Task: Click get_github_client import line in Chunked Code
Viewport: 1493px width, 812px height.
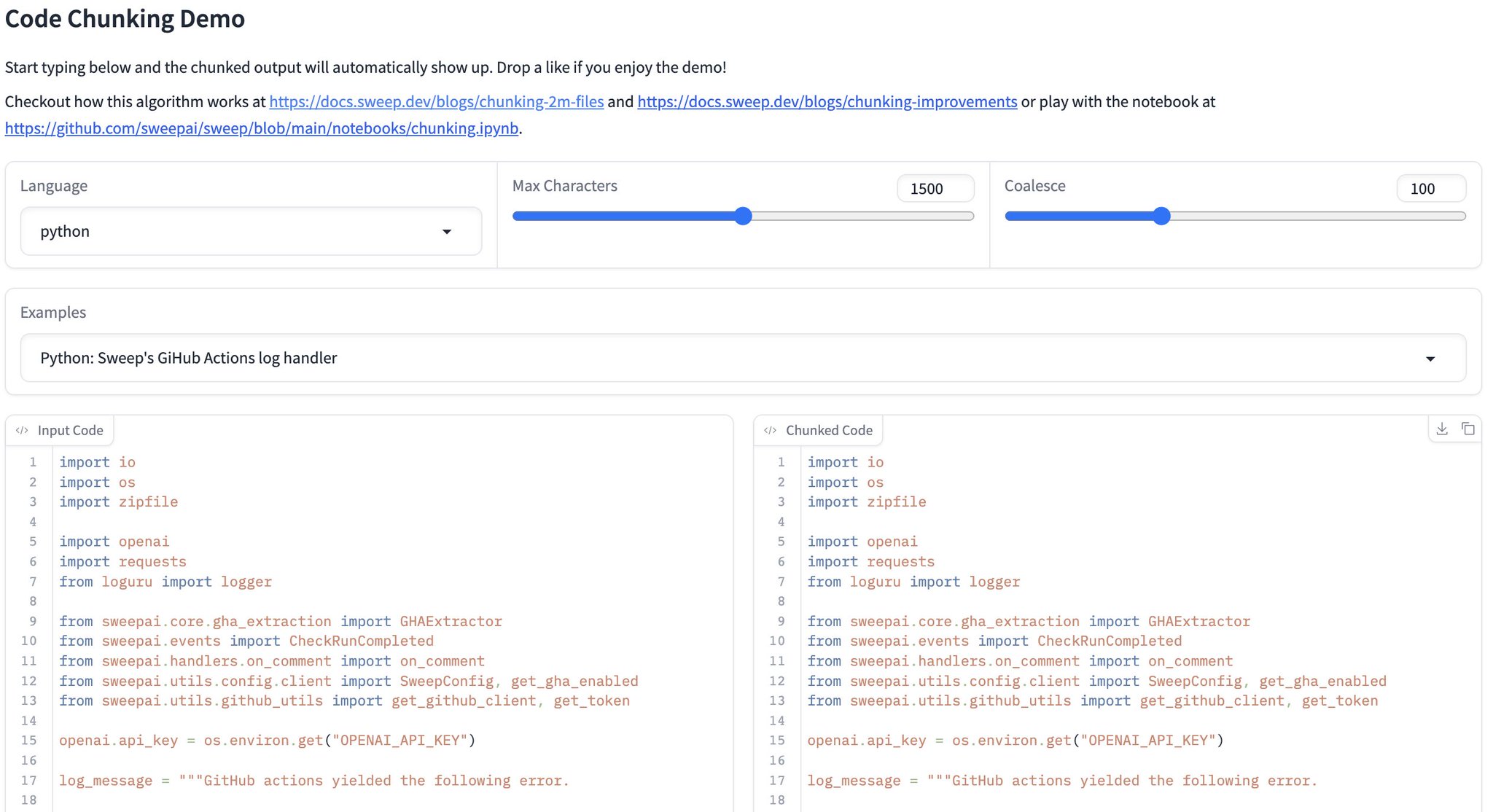Action: coord(1093,700)
